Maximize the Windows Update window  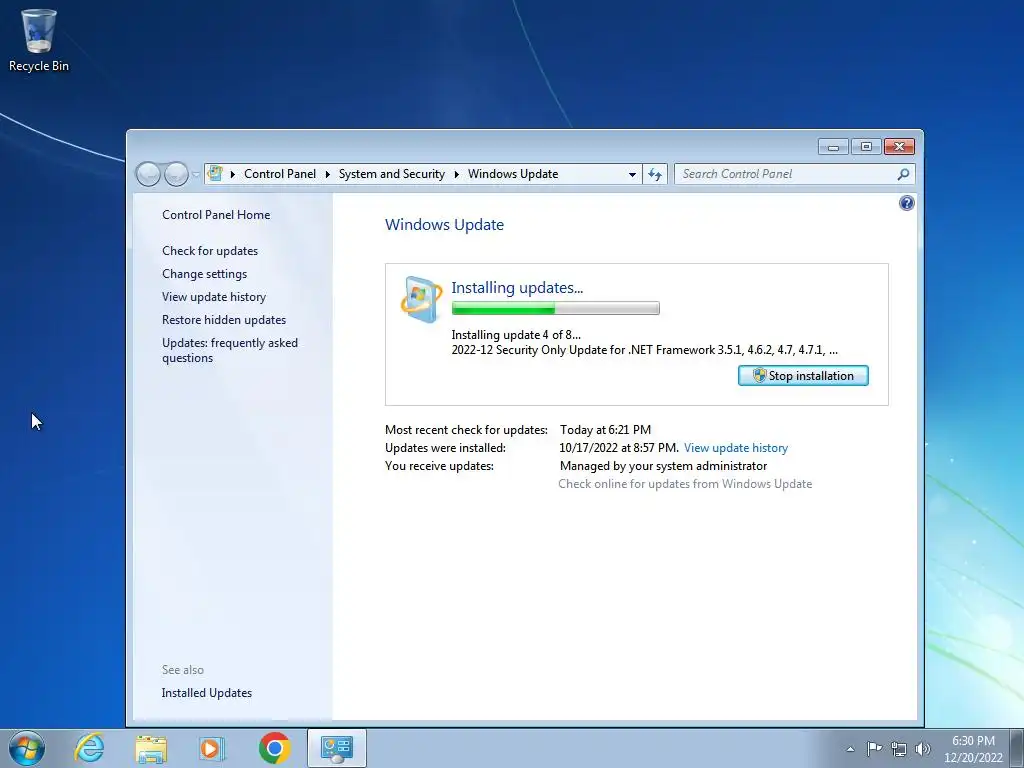[x=866, y=147]
